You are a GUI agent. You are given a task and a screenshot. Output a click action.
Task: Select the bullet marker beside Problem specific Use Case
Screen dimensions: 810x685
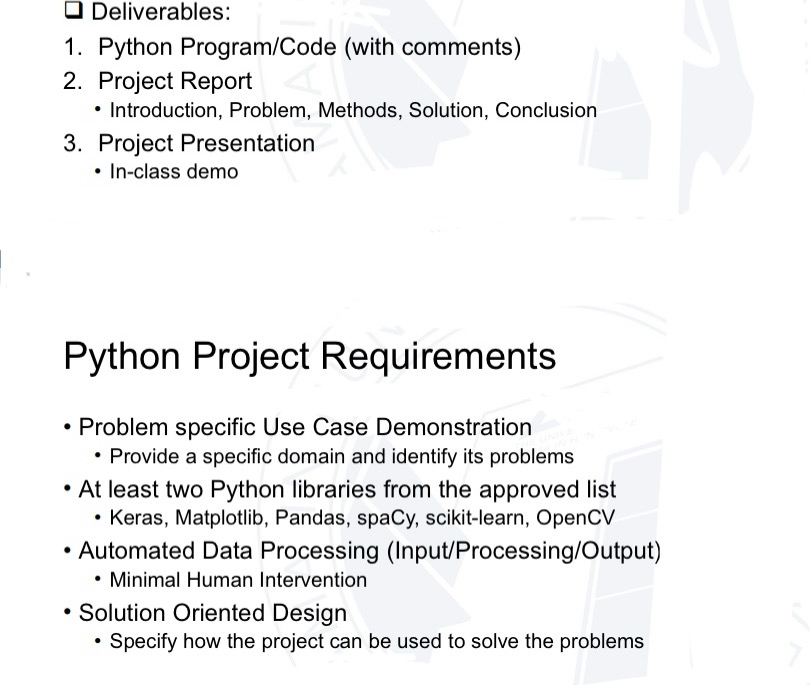click(x=68, y=426)
